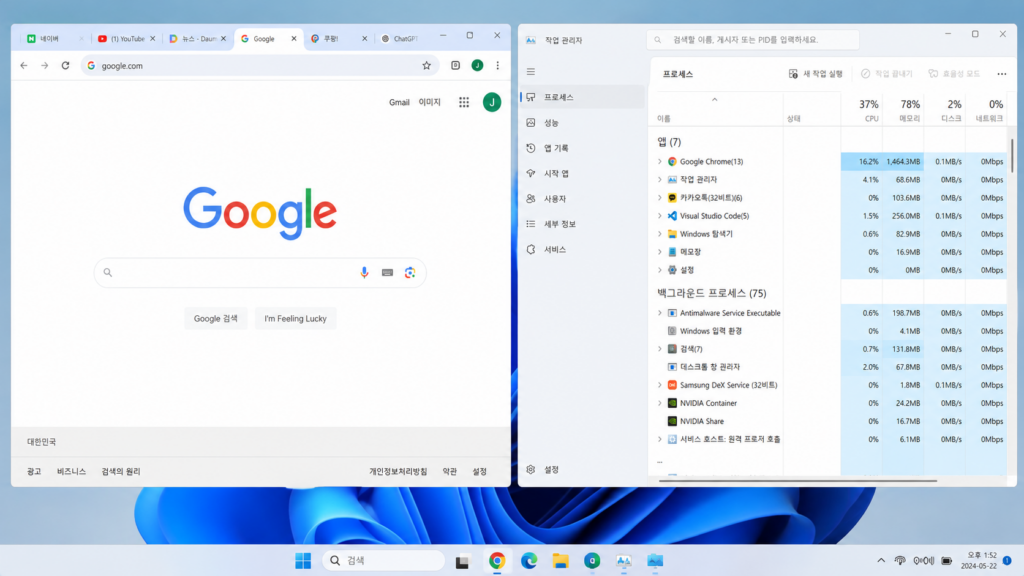The width and height of the screenshot is (1024, 576).
Task: Click Task Manager icon on taskbar
Action: 624,560
